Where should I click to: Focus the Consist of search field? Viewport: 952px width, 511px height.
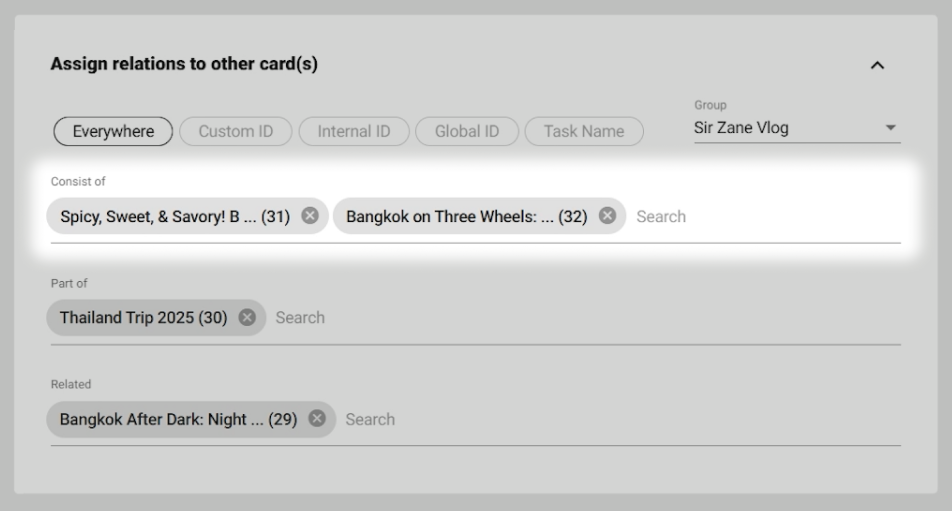[760, 216]
